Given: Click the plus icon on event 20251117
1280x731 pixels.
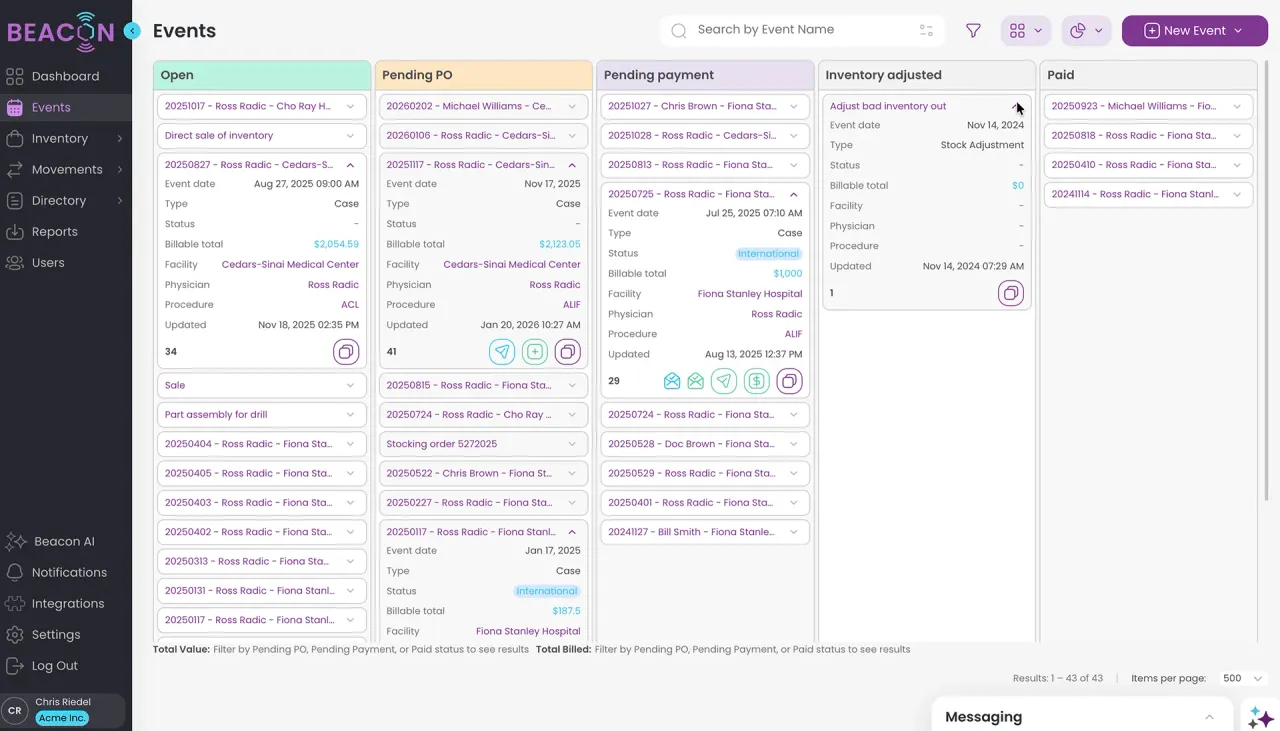Looking at the screenshot, I should coord(535,352).
